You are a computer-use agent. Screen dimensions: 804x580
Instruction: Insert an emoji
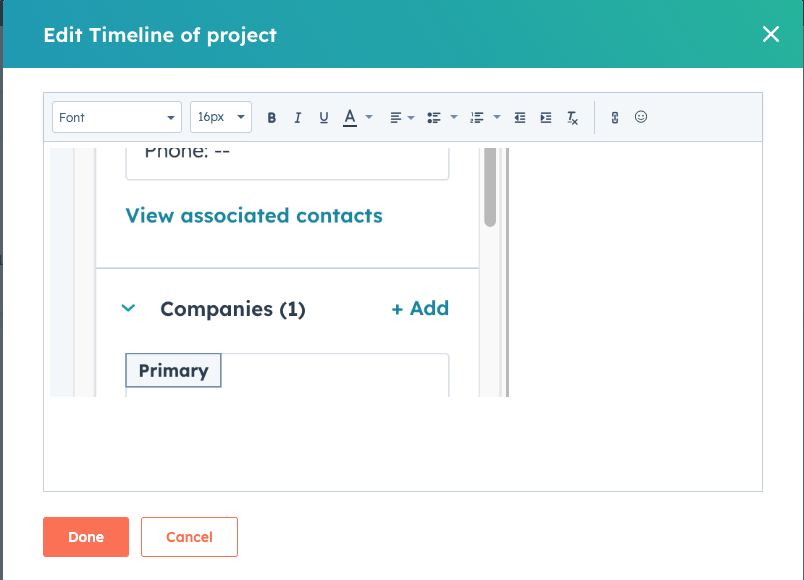click(x=640, y=117)
